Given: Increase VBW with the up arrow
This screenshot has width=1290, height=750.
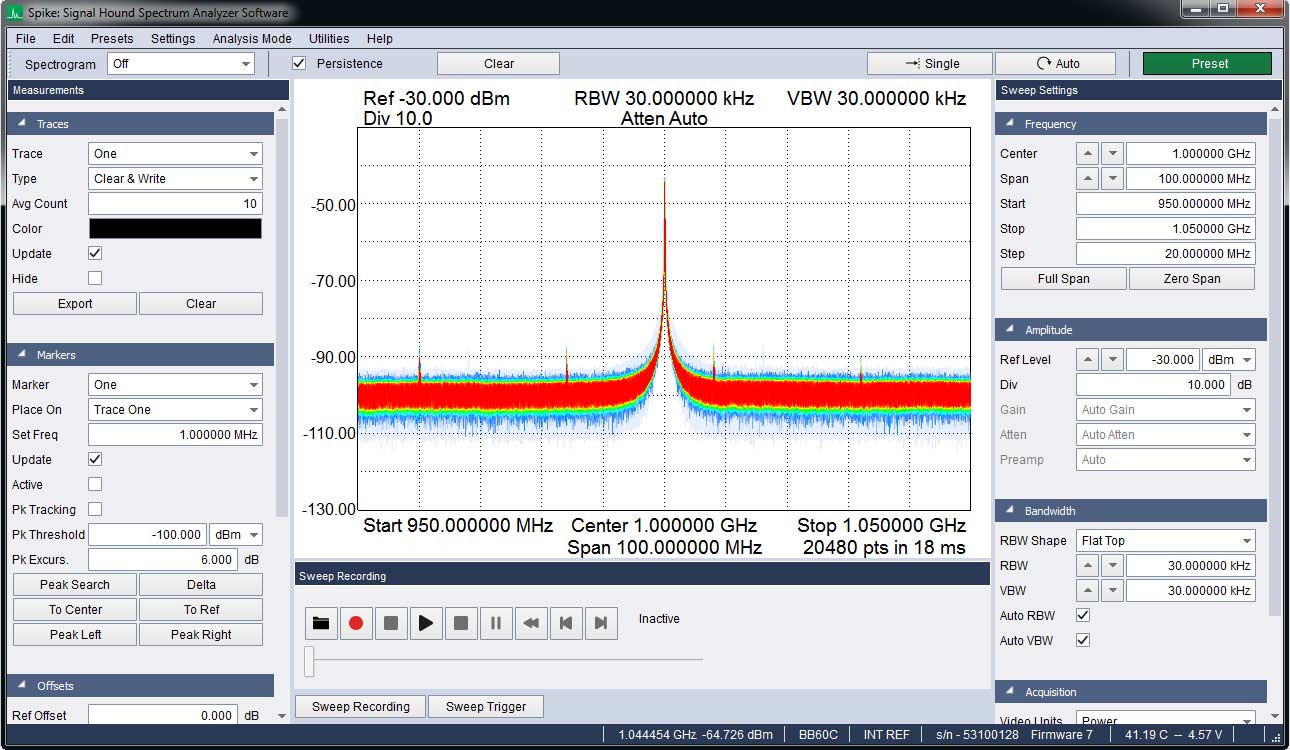Looking at the screenshot, I should [x=1087, y=591].
